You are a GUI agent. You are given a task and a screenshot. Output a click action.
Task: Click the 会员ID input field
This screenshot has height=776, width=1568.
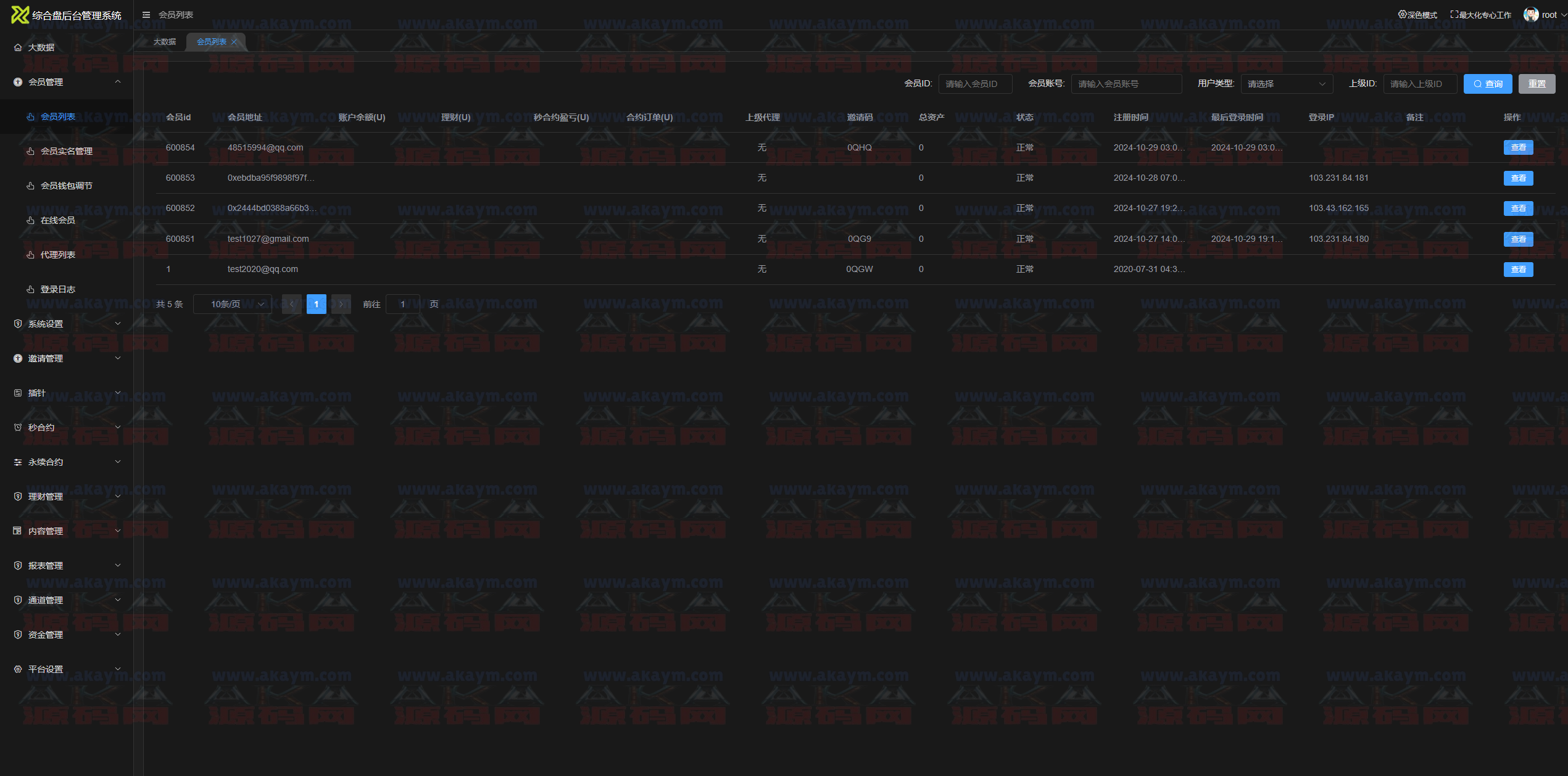point(974,84)
